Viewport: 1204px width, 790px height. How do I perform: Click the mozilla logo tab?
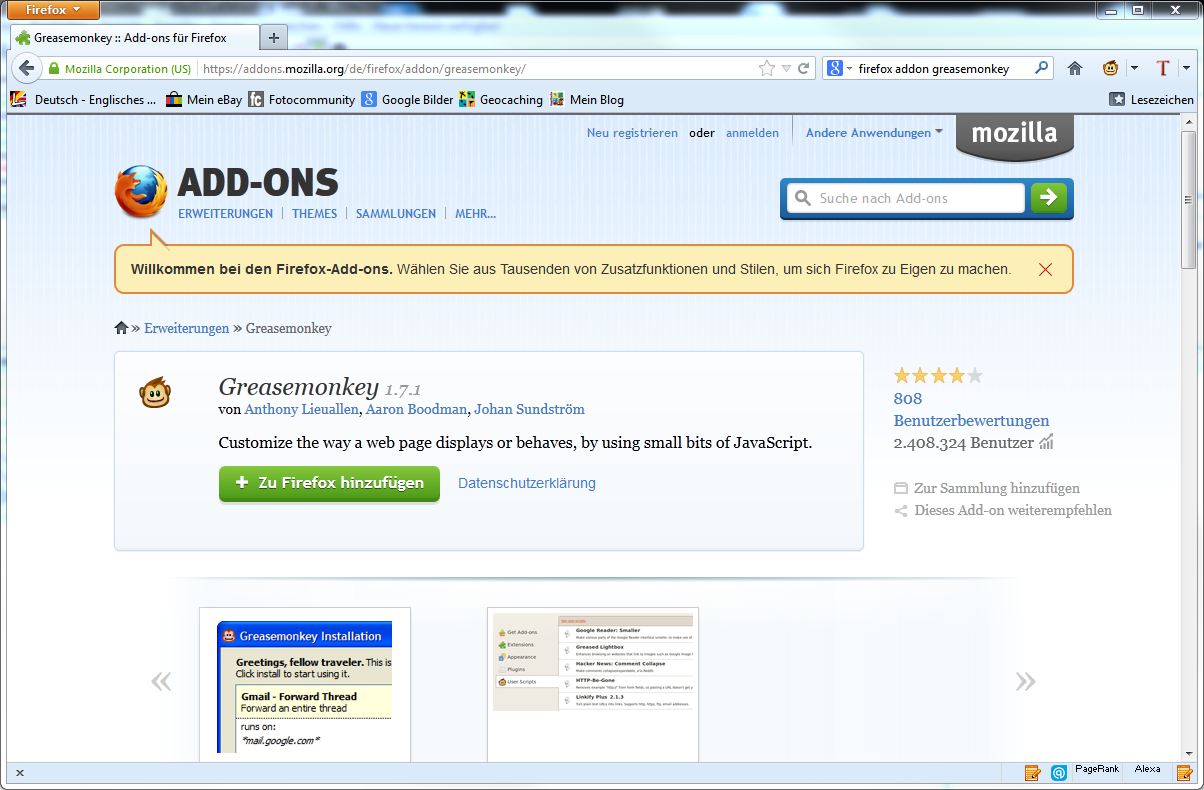click(x=1014, y=136)
